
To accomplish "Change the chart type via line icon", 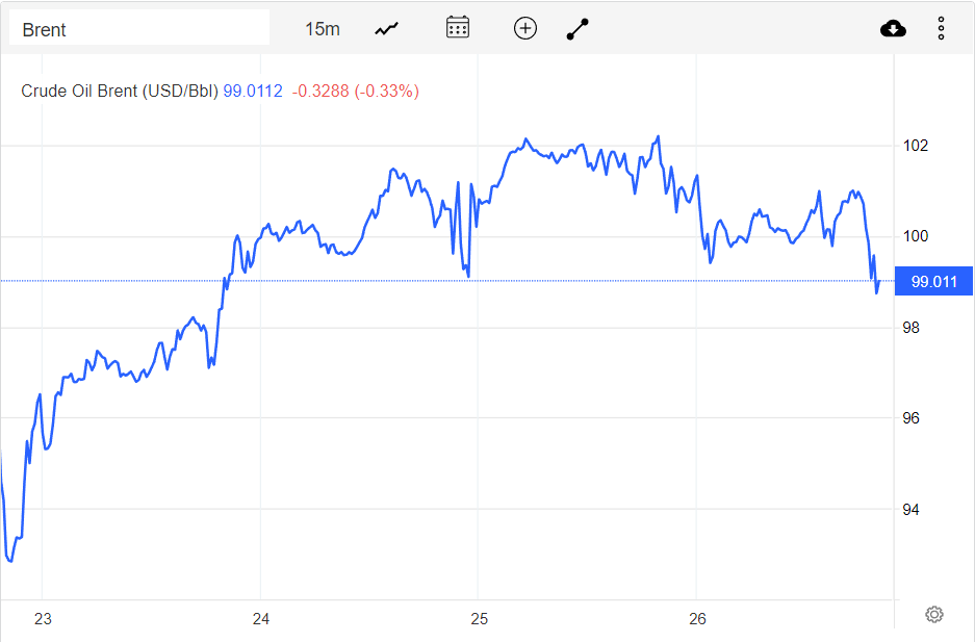I will pyautogui.click(x=386, y=29).
